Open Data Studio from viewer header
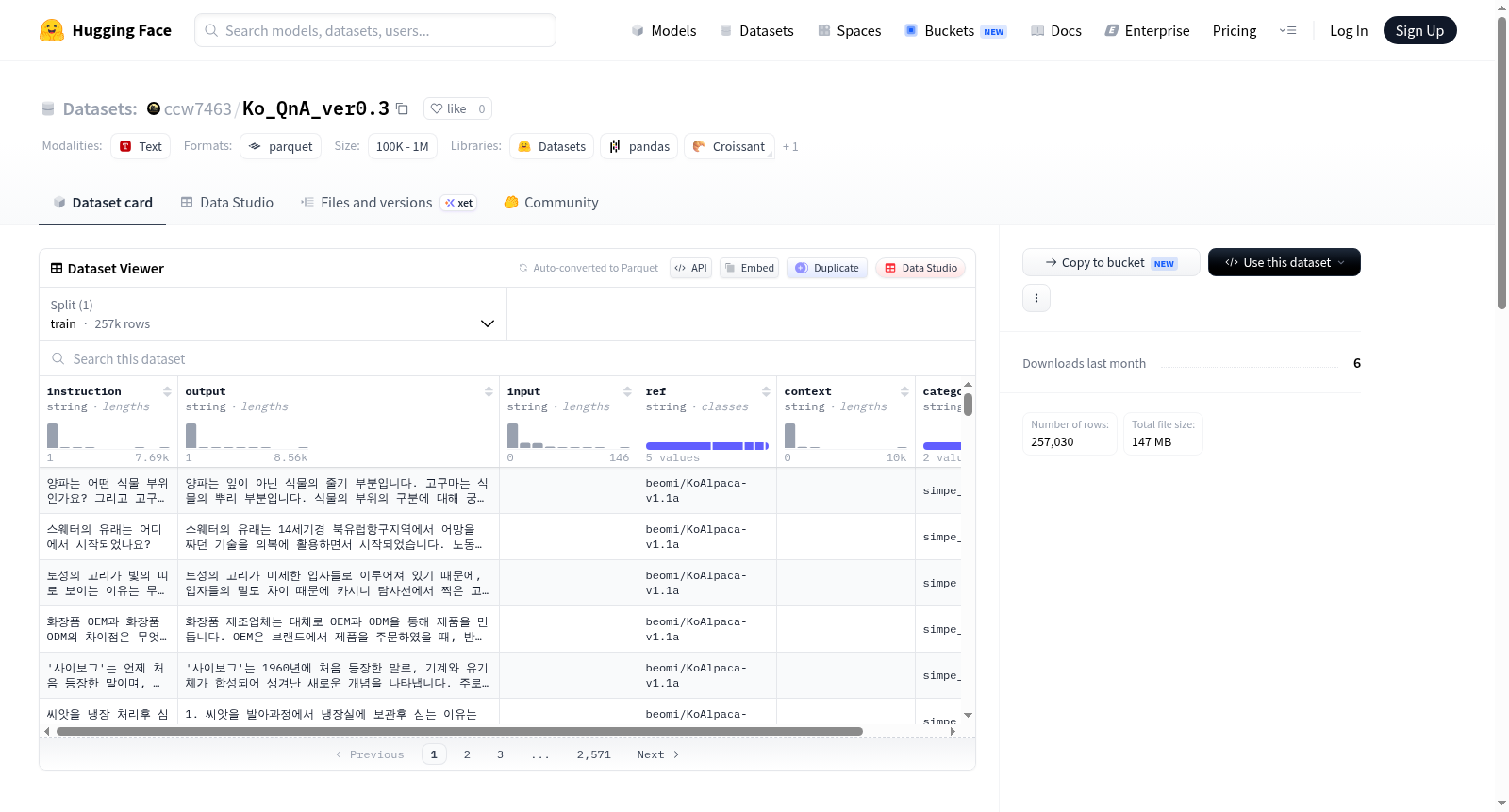This screenshot has height=812, width=1509. coord(920,268)
